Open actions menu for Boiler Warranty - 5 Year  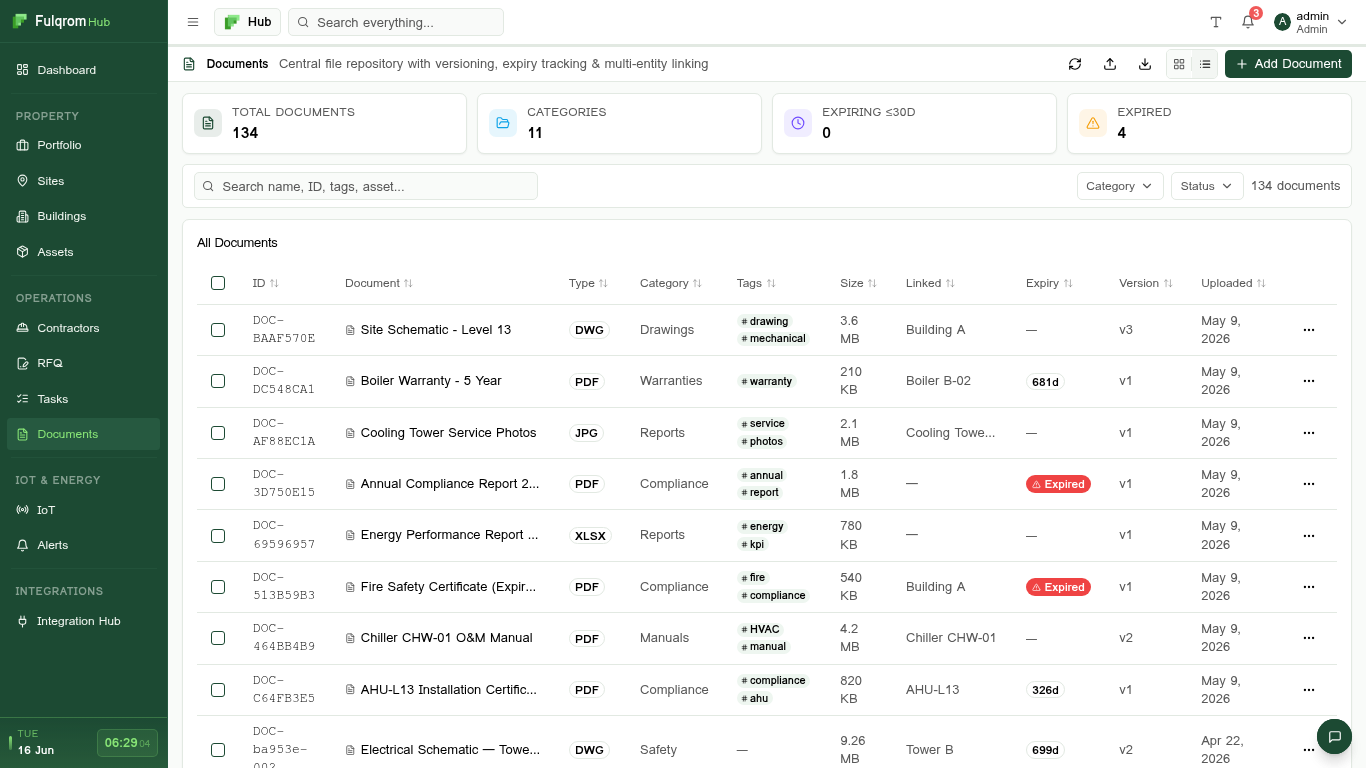coord(1309,381)
